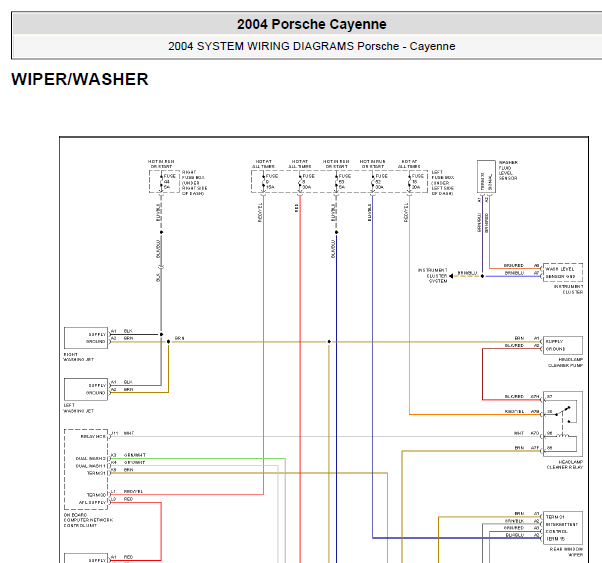602x563 pixels.
Task: Click the LEFT WASHING JET label
Action: click(x=78, y=408)
